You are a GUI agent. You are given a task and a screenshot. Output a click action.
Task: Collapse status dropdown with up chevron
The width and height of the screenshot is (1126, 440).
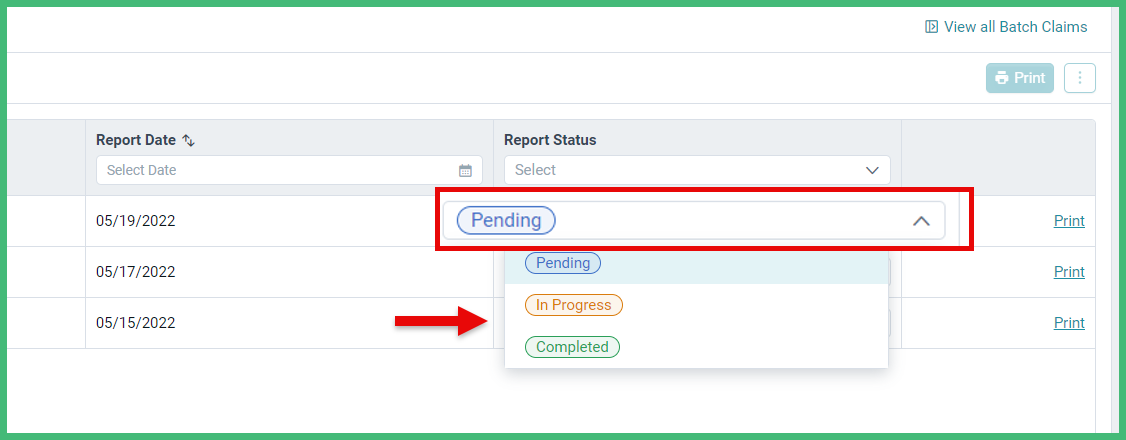921,221
